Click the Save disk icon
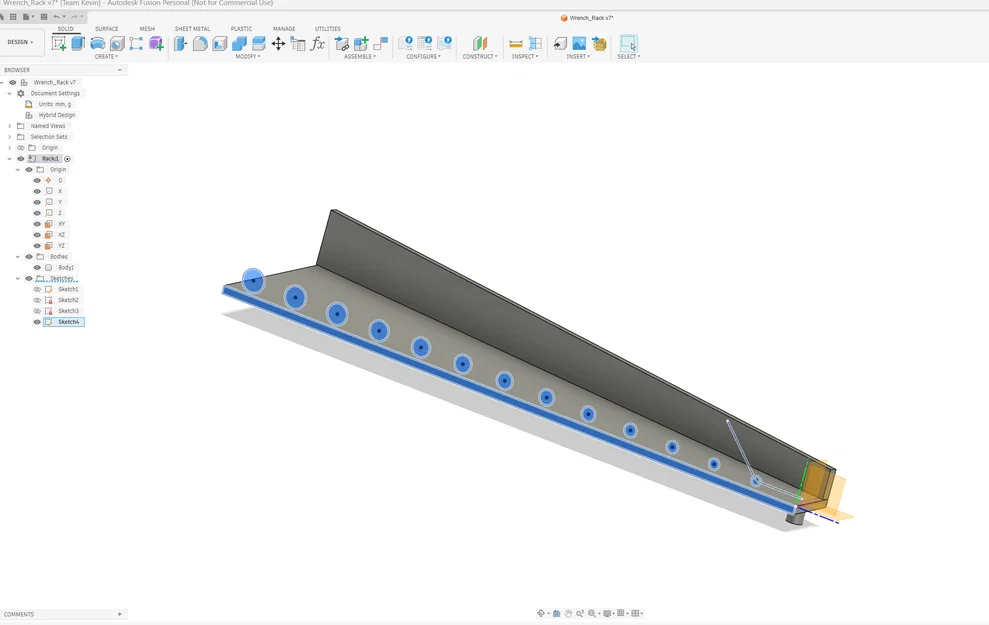The image size is (989, 625). pyautogui.click(x=44, y=16)
